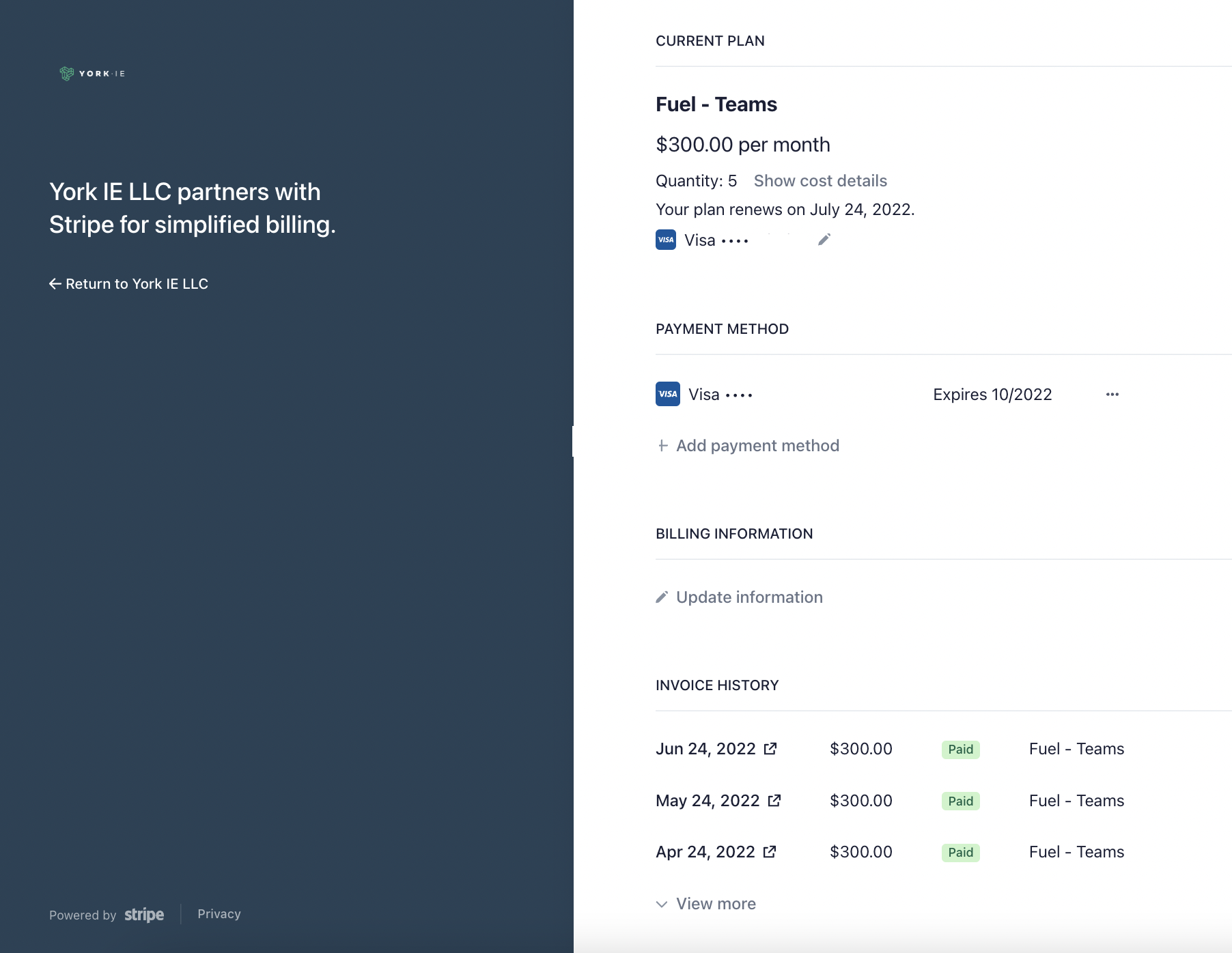
Task: Click Add payment method
Action: click(748, 446)
